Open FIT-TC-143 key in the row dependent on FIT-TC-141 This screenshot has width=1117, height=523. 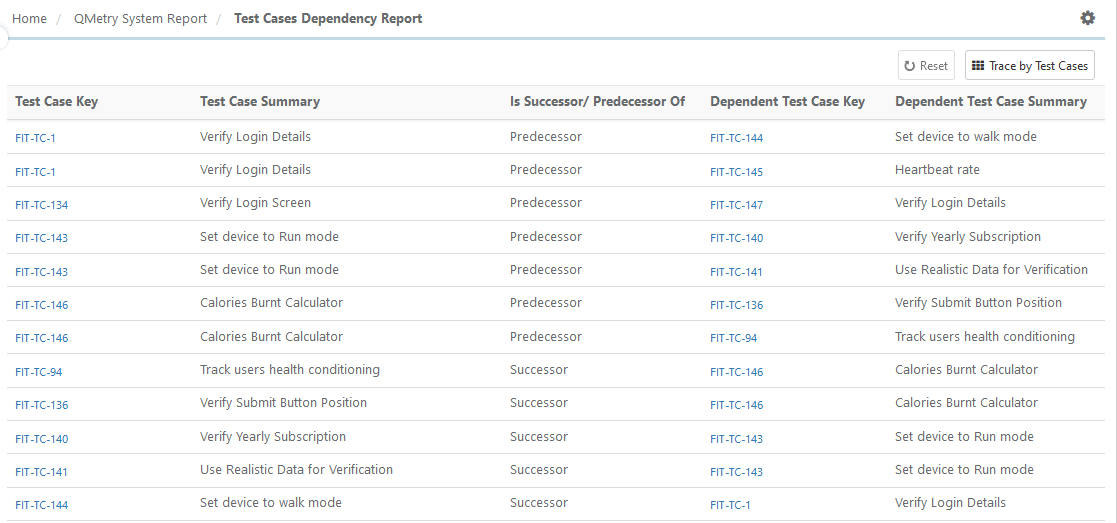[41, 271]
